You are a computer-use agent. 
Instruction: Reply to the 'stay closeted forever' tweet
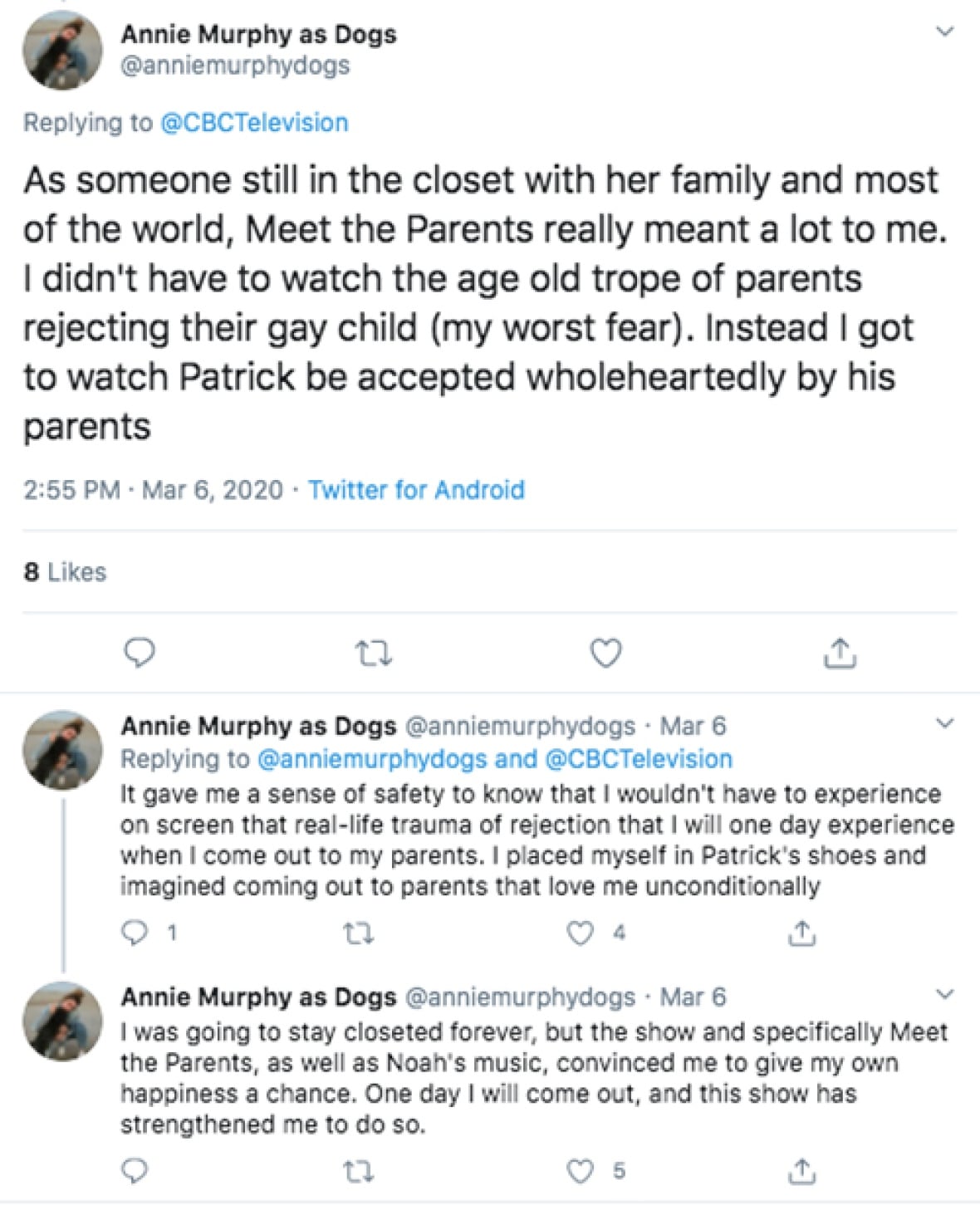[x=135, y=1171]
